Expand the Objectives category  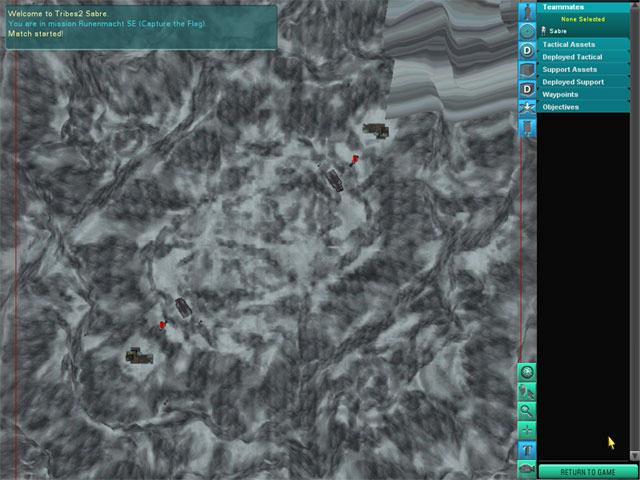click(584, 107)
